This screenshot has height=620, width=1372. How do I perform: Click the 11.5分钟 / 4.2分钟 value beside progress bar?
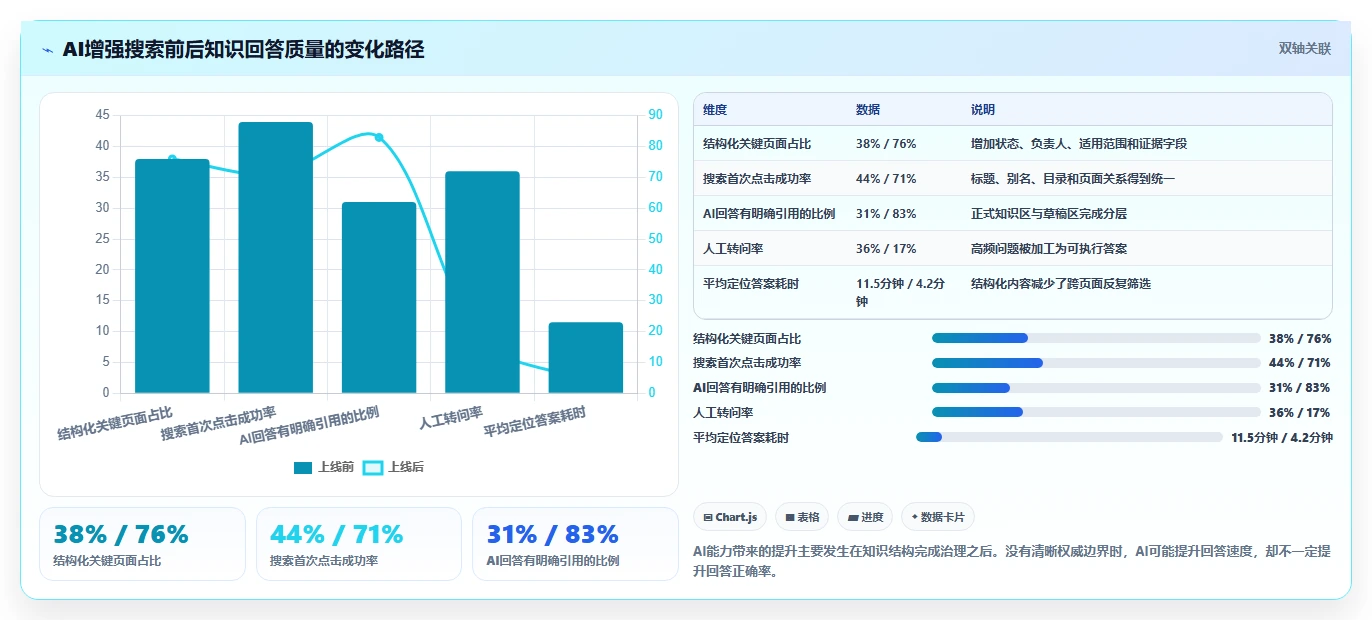pos(1282,437)
